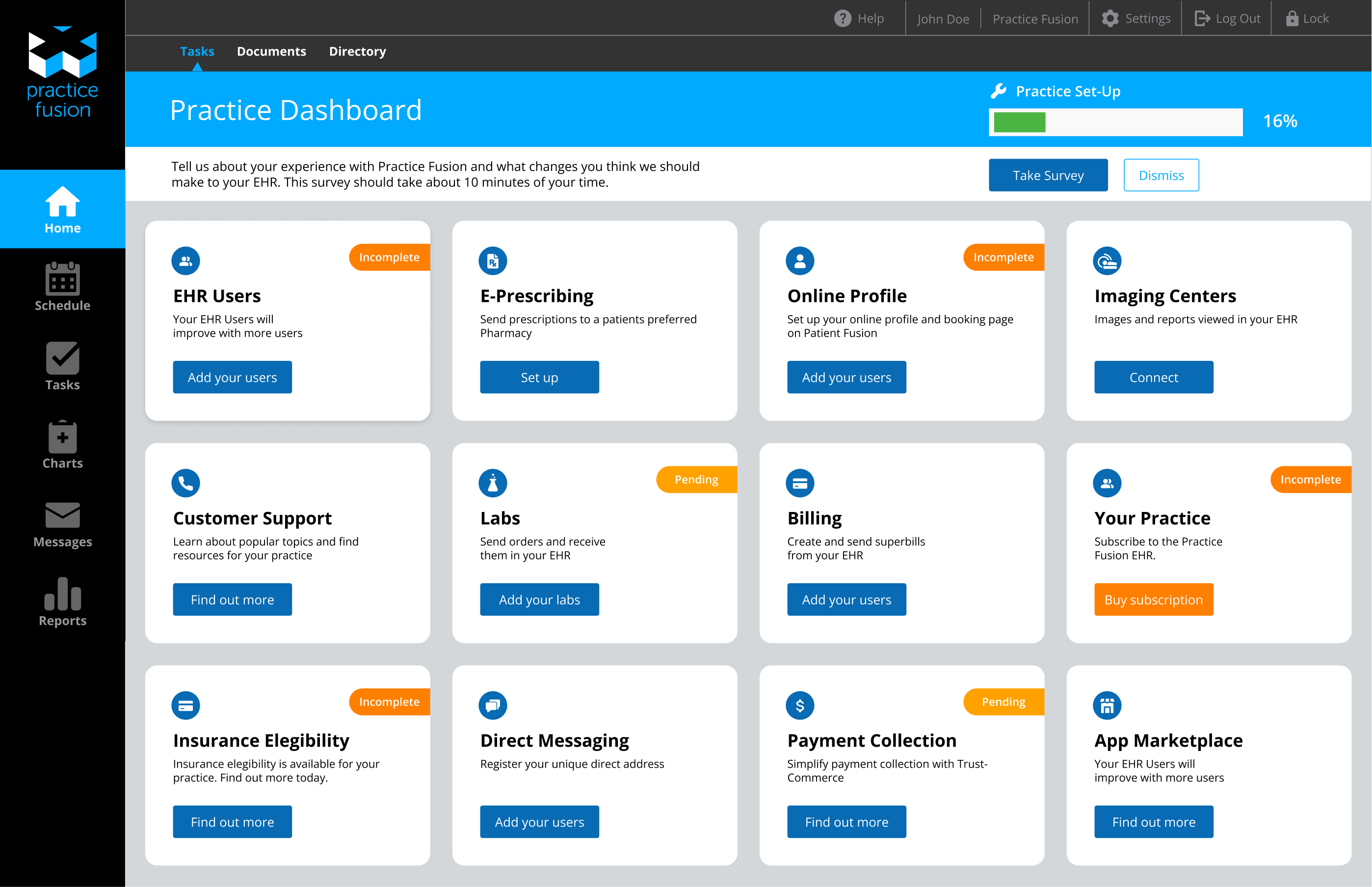
Task: Click the Practice Fusion logo
Action: tap(62, 72)
